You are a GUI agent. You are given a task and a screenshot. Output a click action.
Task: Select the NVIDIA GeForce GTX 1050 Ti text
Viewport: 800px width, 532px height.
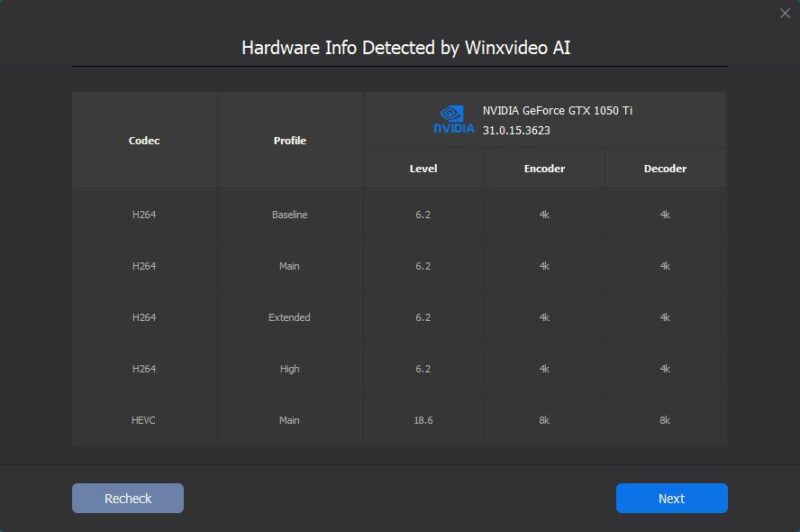(557, 111)
